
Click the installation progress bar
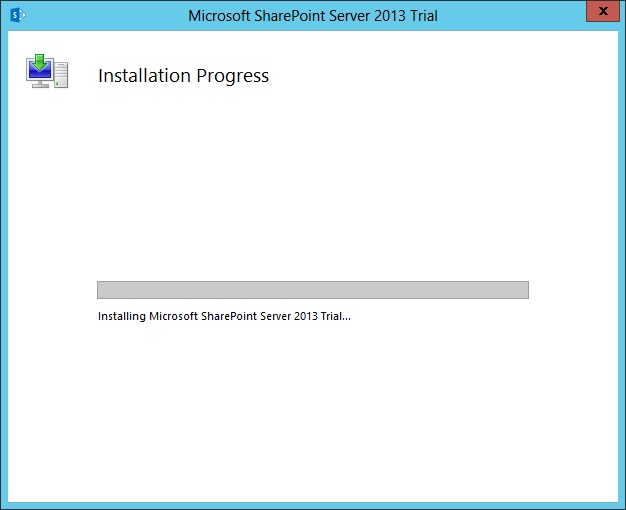coord(313,290)
